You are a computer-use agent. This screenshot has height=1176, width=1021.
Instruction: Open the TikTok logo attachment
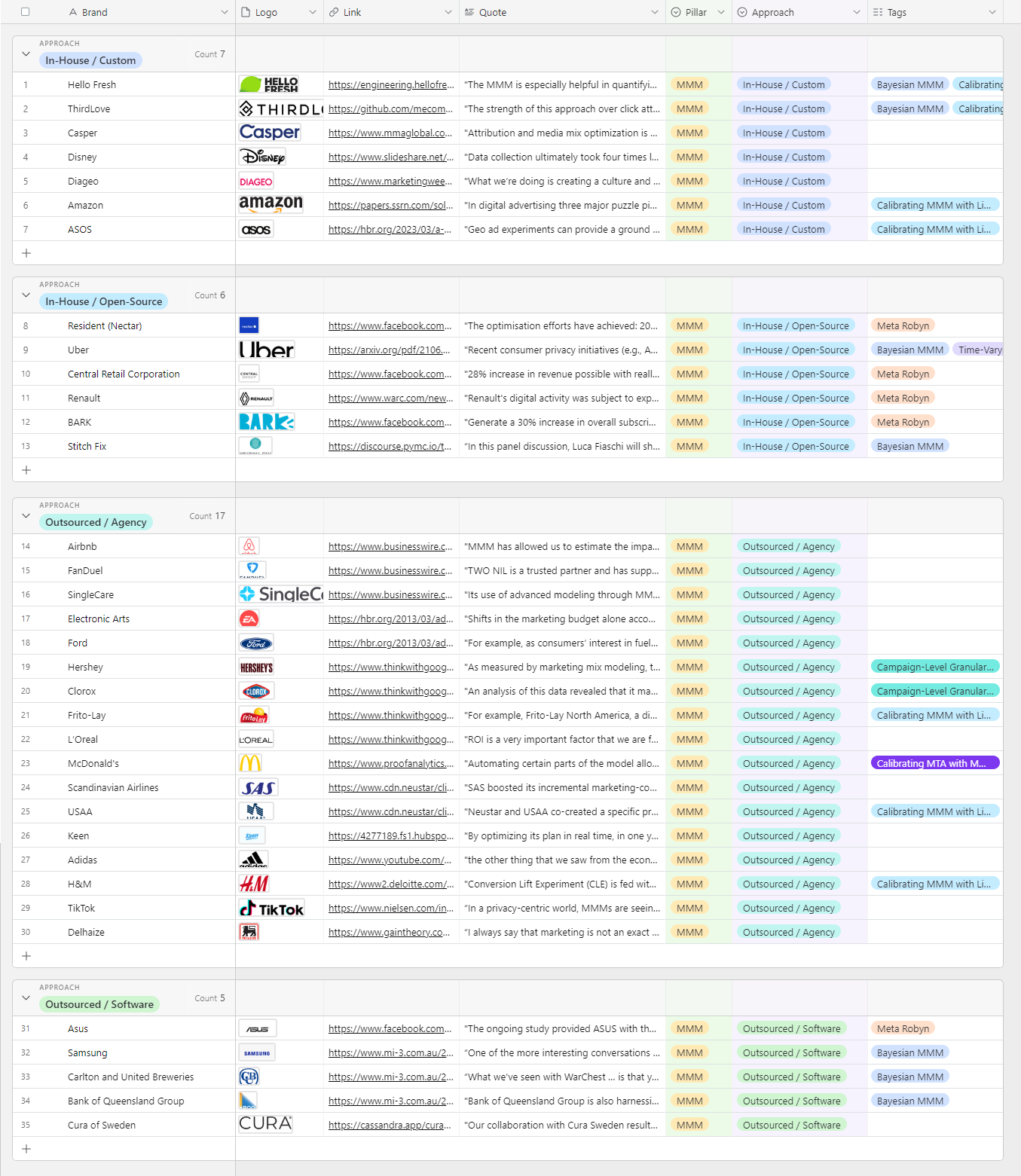tap(271, 908)
